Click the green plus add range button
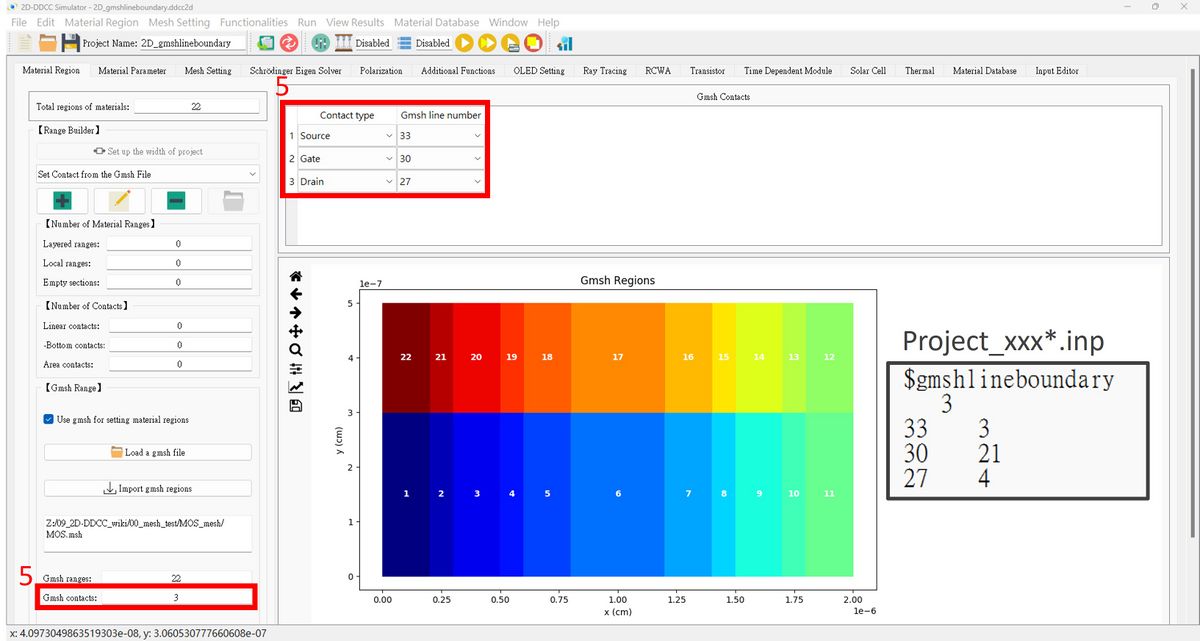The height and width of the screenshot is (641, 1200). 62,200
